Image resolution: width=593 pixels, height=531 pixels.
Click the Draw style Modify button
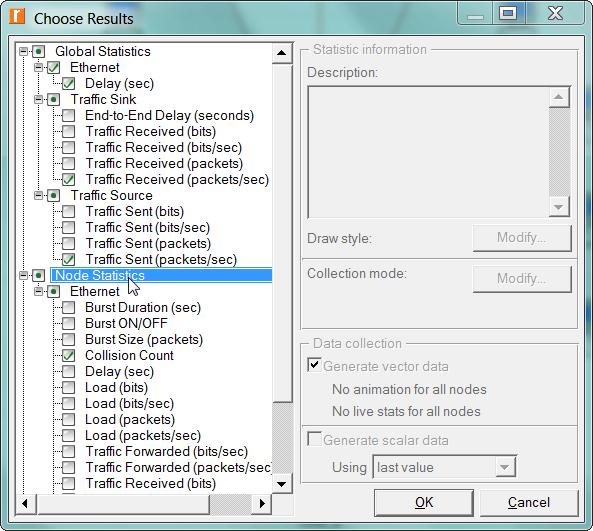(x=522, y=238)
